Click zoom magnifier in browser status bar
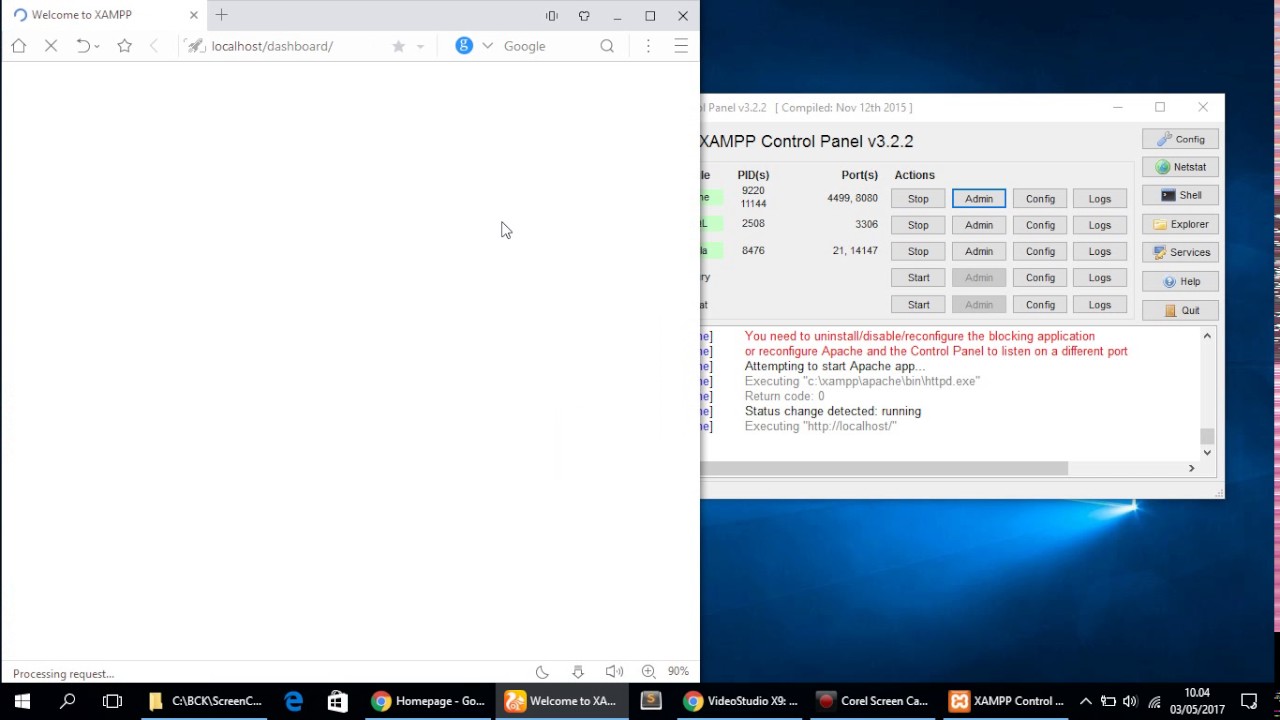The height and width of the screenshot is (720, 1280). 648,672
